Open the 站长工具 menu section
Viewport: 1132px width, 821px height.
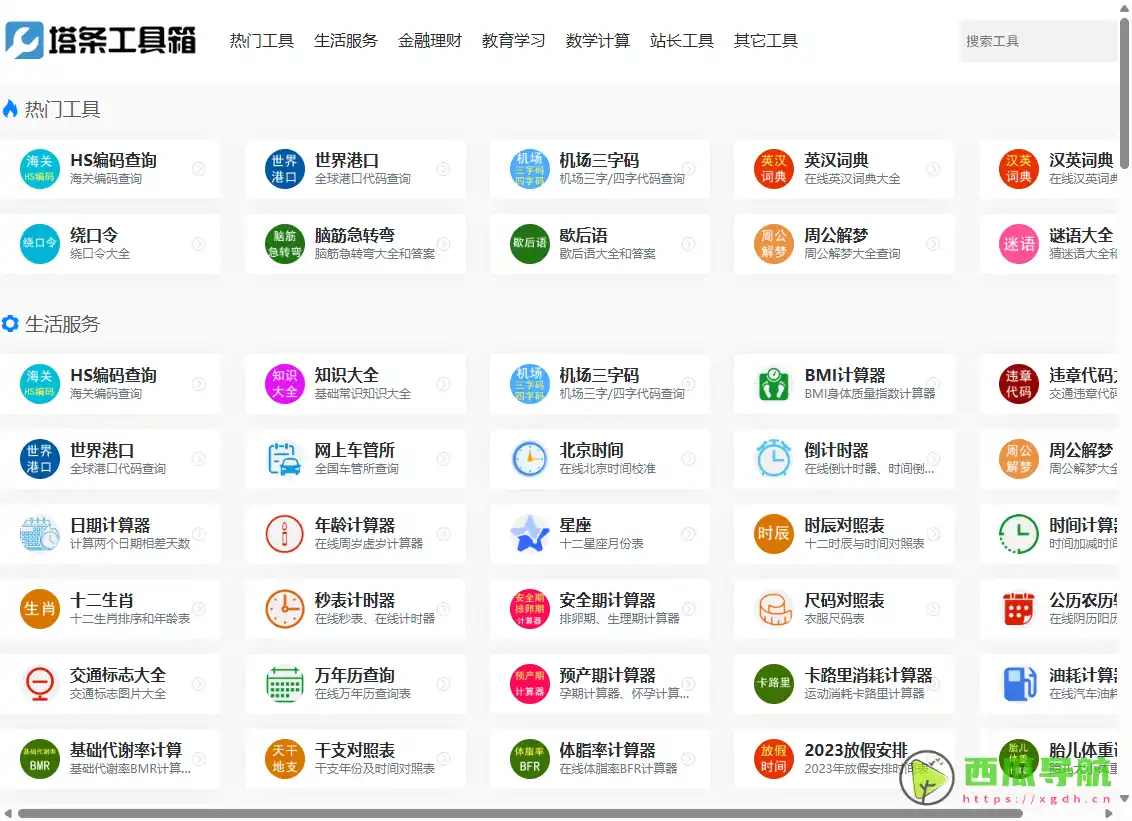682,41
